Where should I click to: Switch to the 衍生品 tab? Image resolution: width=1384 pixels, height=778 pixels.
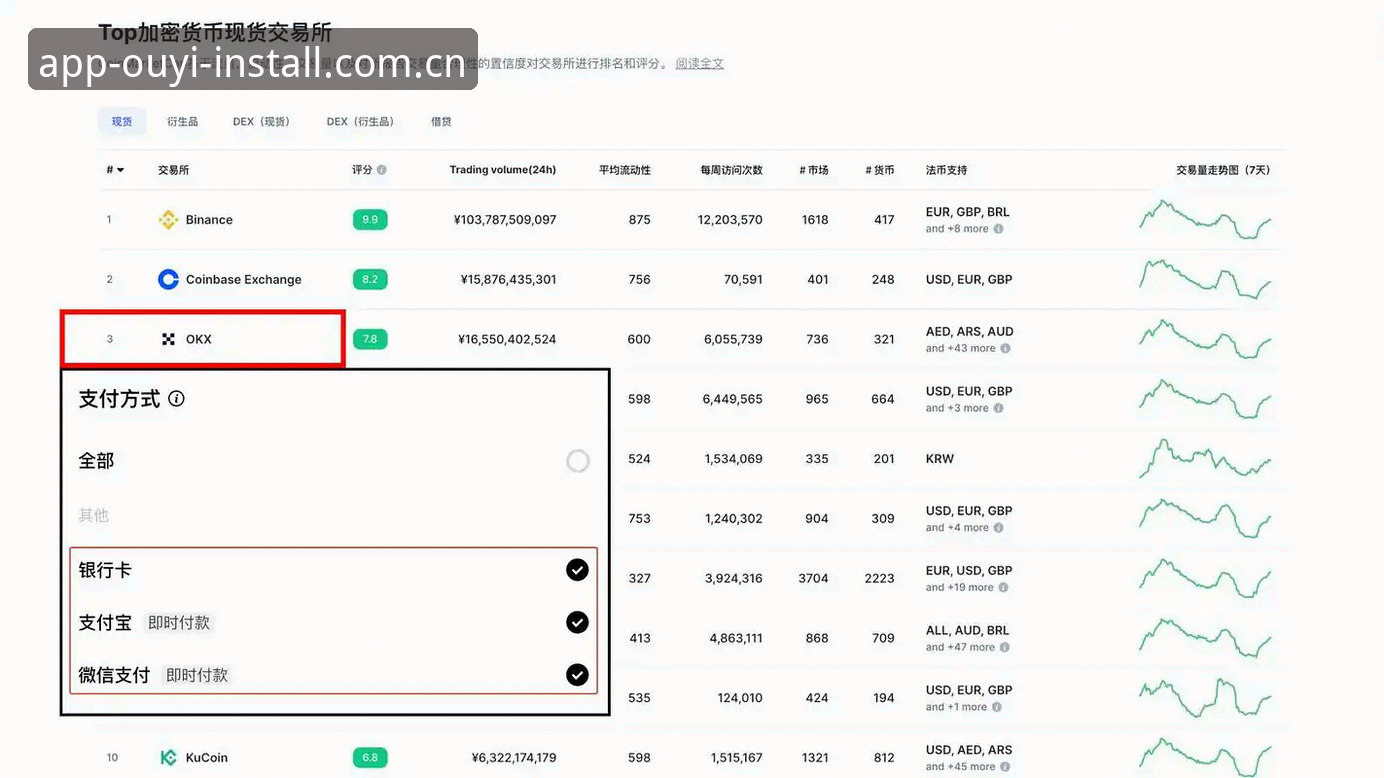click(182, 122)
